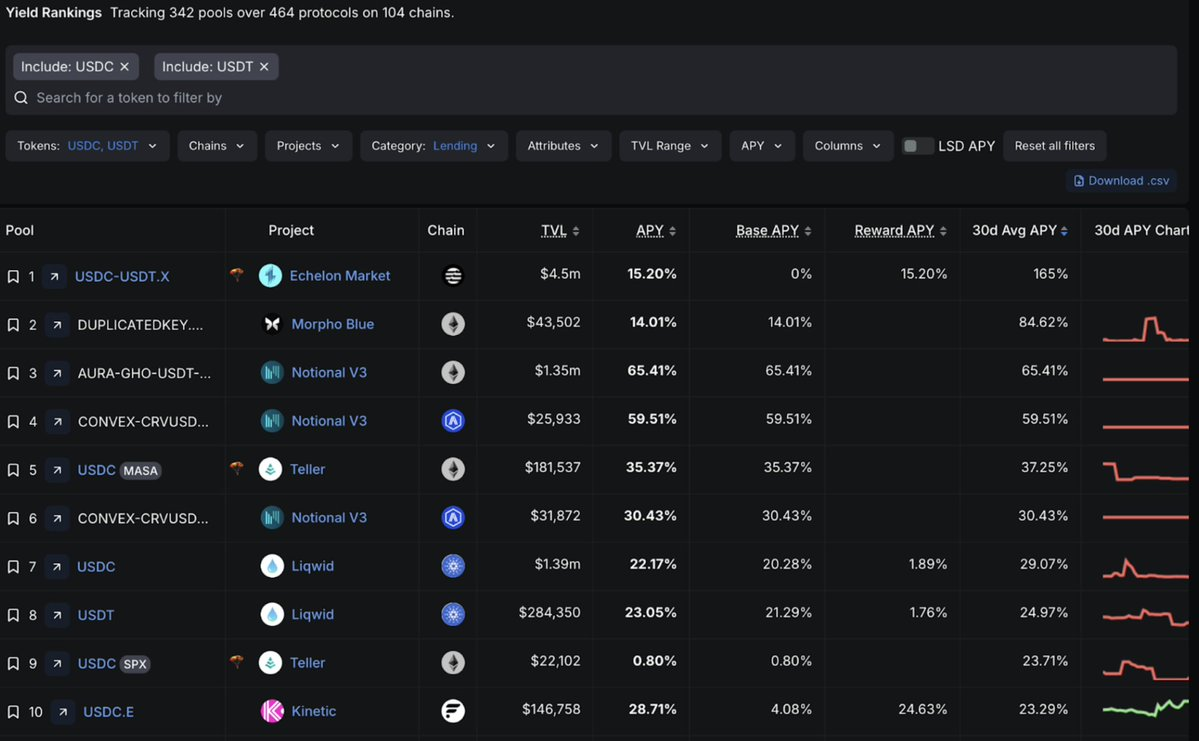Viewport: 1199px width, 741px height.
Task: Expand the Chains dropdown
Action: [x=217, y=145]
